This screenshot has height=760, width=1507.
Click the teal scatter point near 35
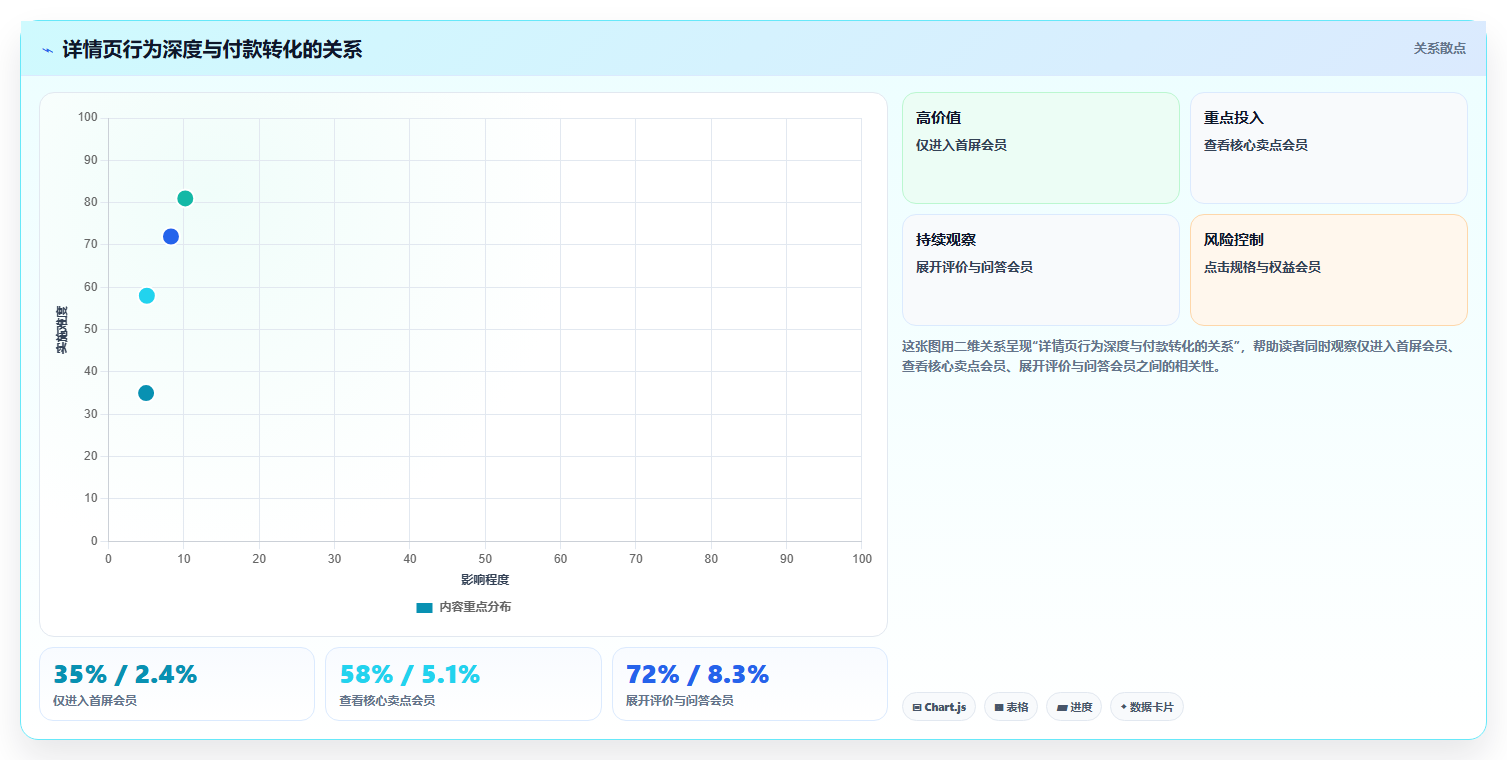click(x=146, y=393)
